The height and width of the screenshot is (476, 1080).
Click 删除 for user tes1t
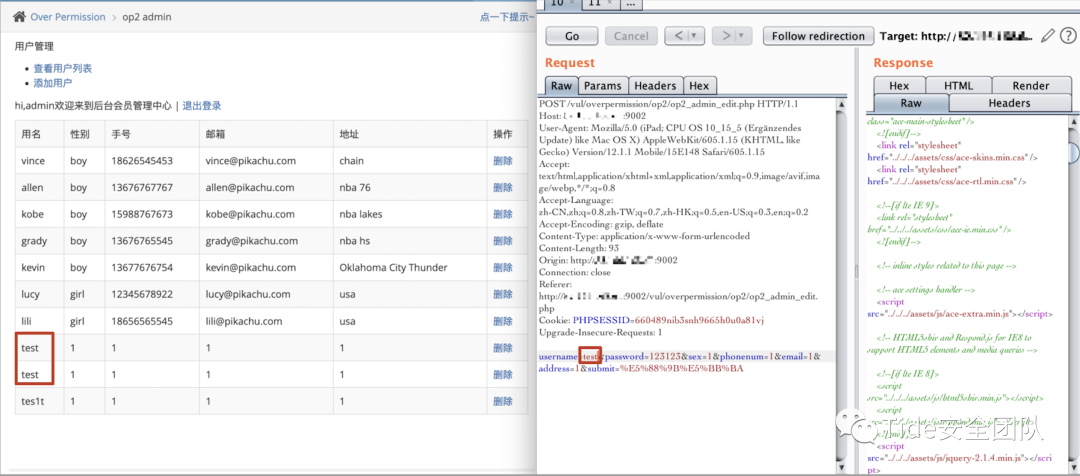point(503,401)
